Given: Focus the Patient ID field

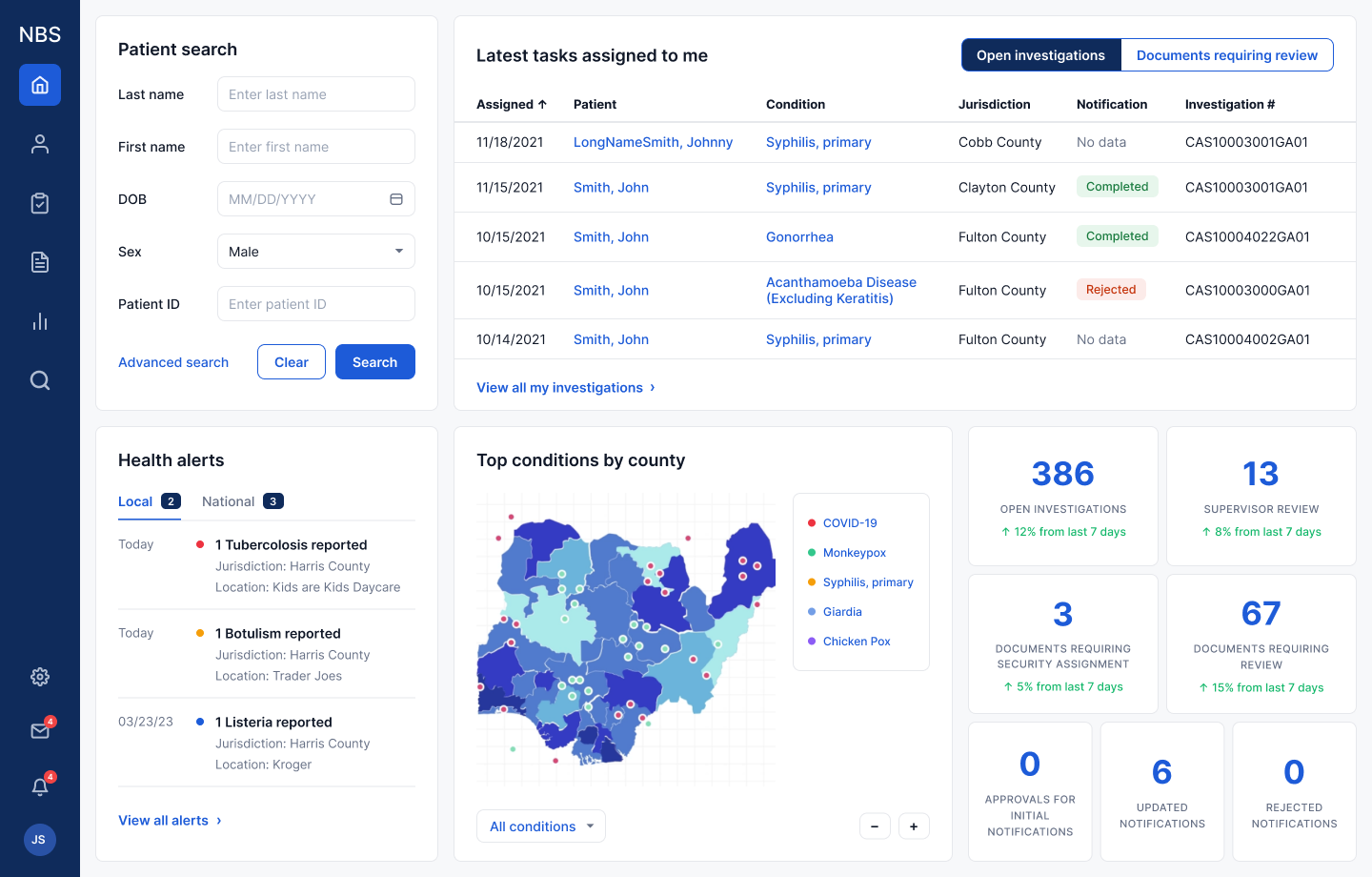Looking at the screenshot, I should [x=316, y=304].
